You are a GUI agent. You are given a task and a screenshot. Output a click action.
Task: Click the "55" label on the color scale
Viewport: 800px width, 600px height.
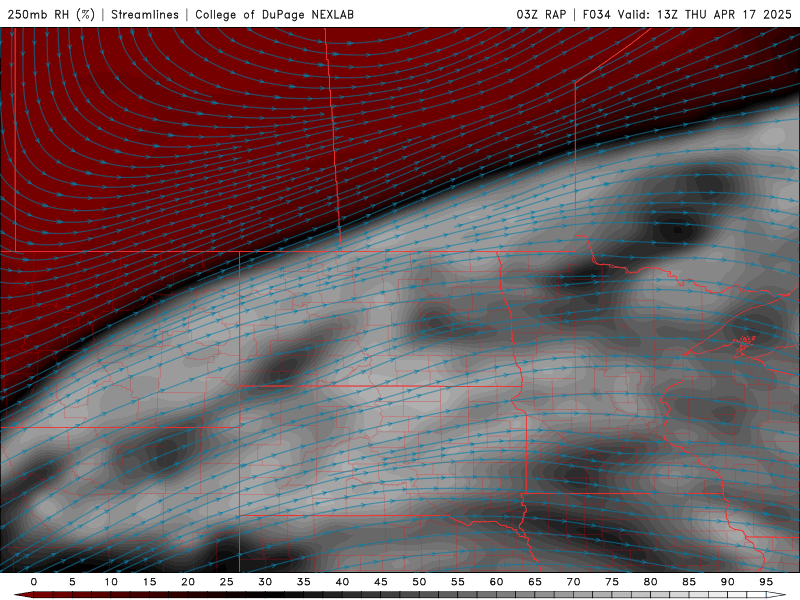(458, 582)
